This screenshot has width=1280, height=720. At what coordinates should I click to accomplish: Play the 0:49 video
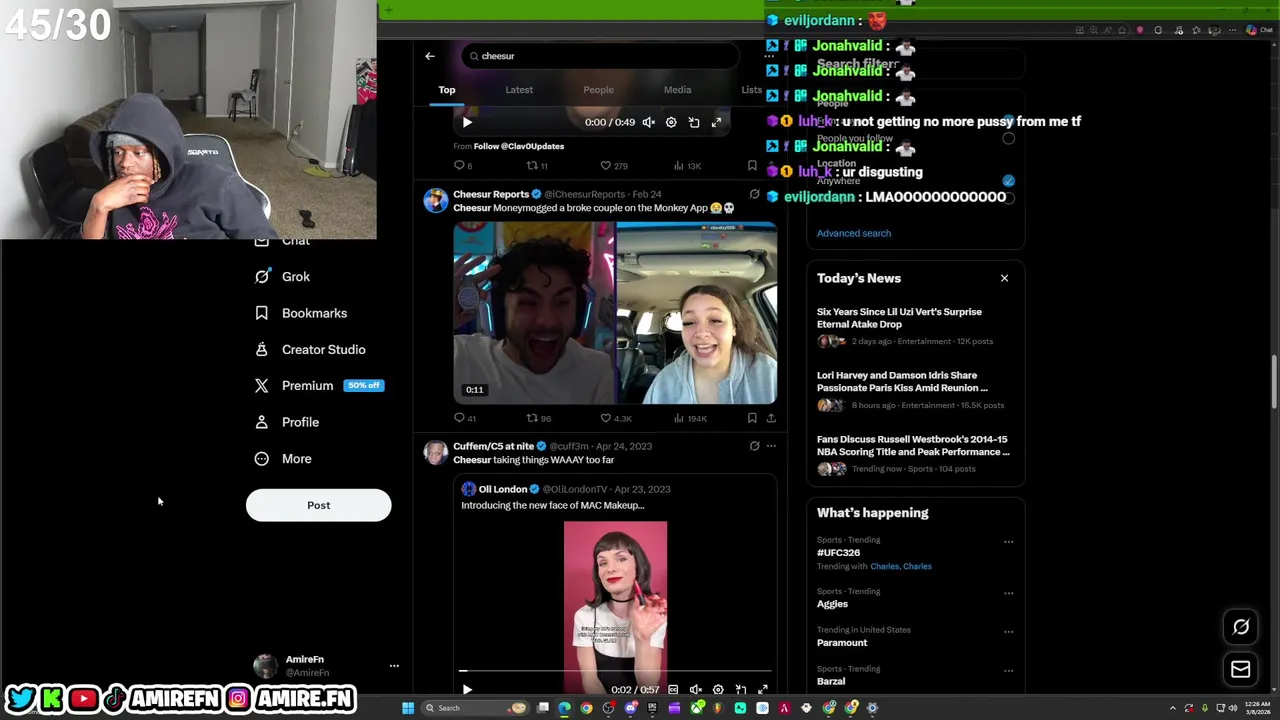(467, 122)
